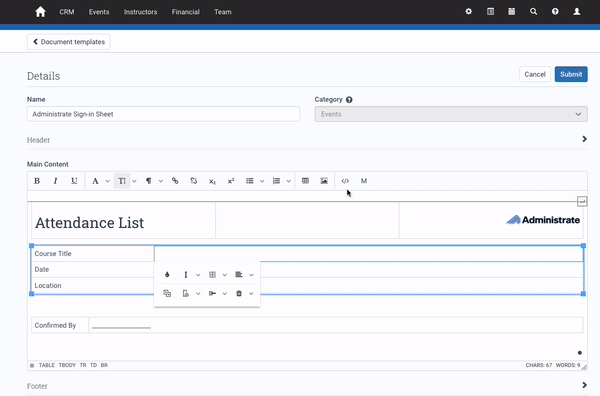Open the Team menu
Screen dimensions: 600x396
pos(223,12)
